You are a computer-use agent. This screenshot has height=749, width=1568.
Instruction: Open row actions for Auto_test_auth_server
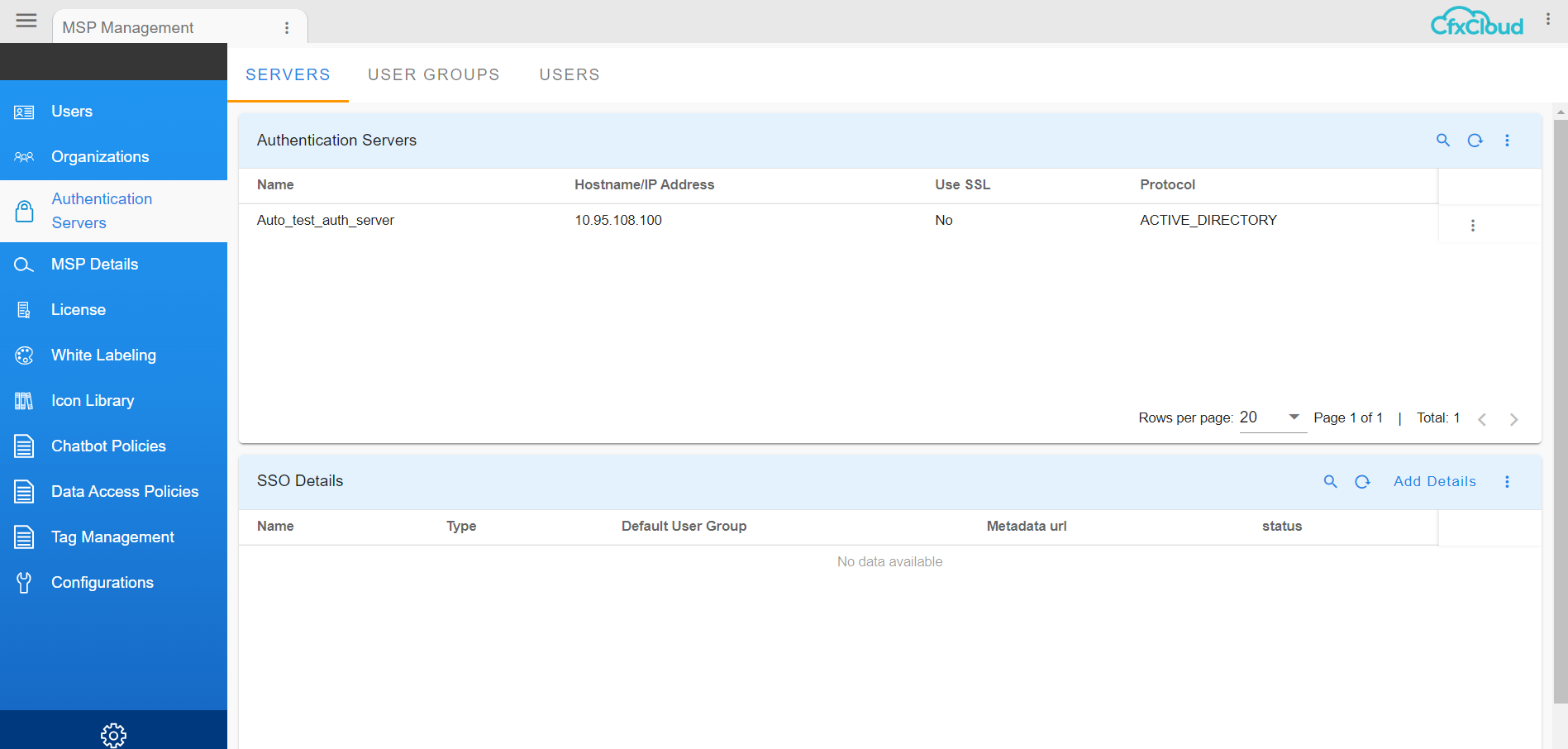pyautogui.click(x=1473, y=224)
